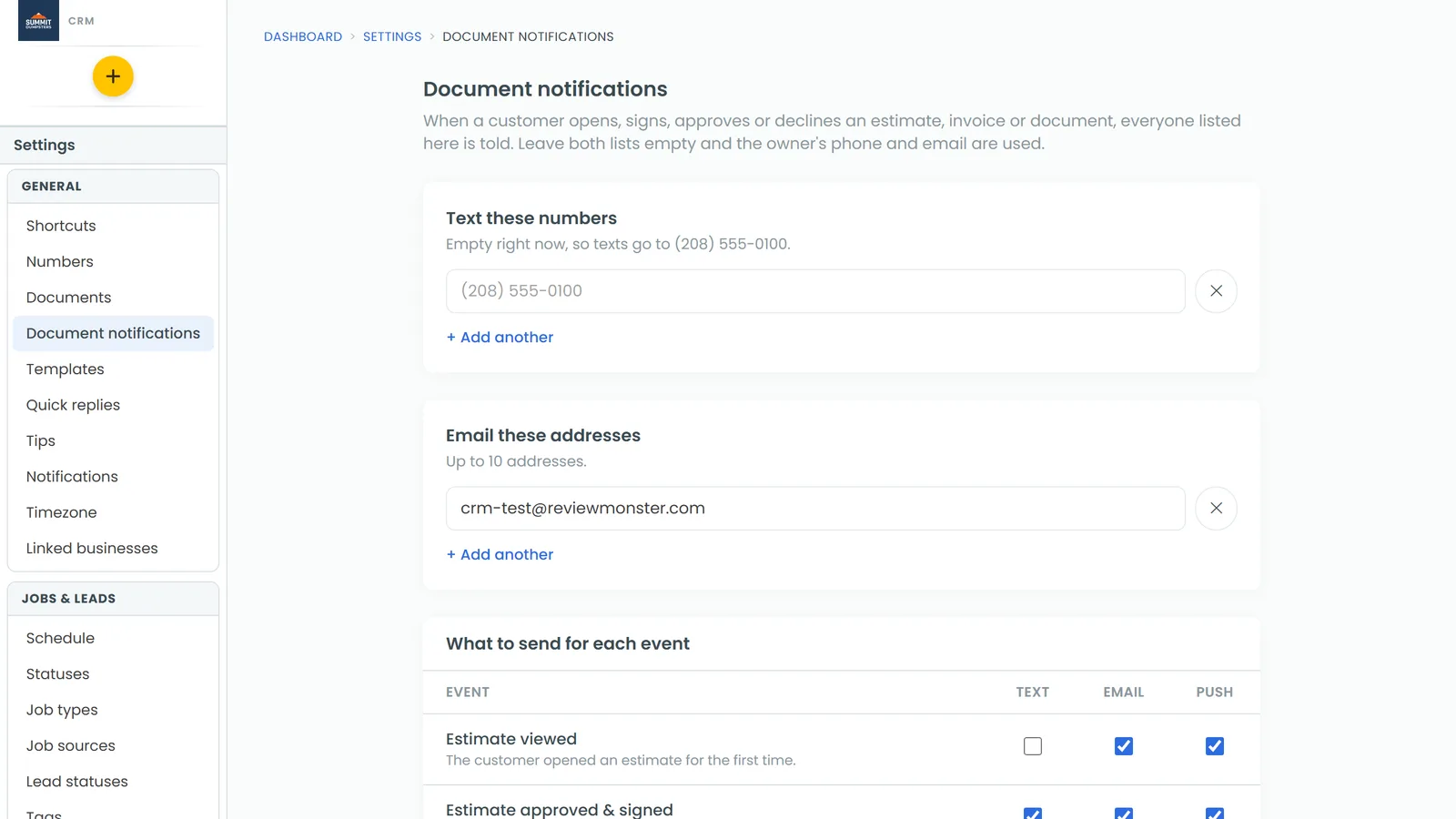Open Linked businesses settings

(x=113, y=549)
